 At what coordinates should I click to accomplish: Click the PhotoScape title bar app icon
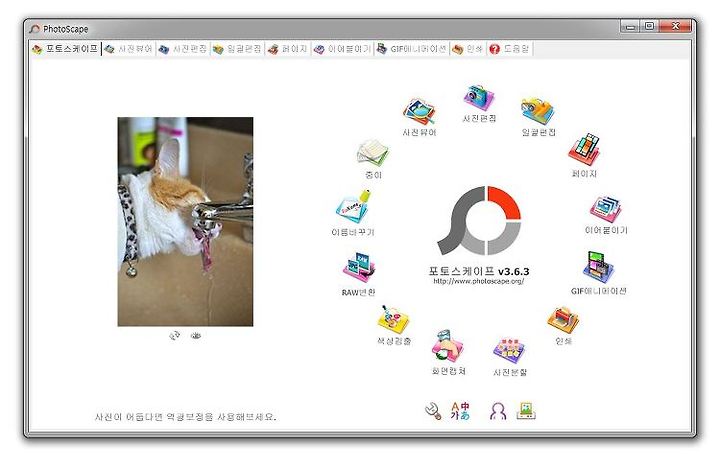point(35,29)
